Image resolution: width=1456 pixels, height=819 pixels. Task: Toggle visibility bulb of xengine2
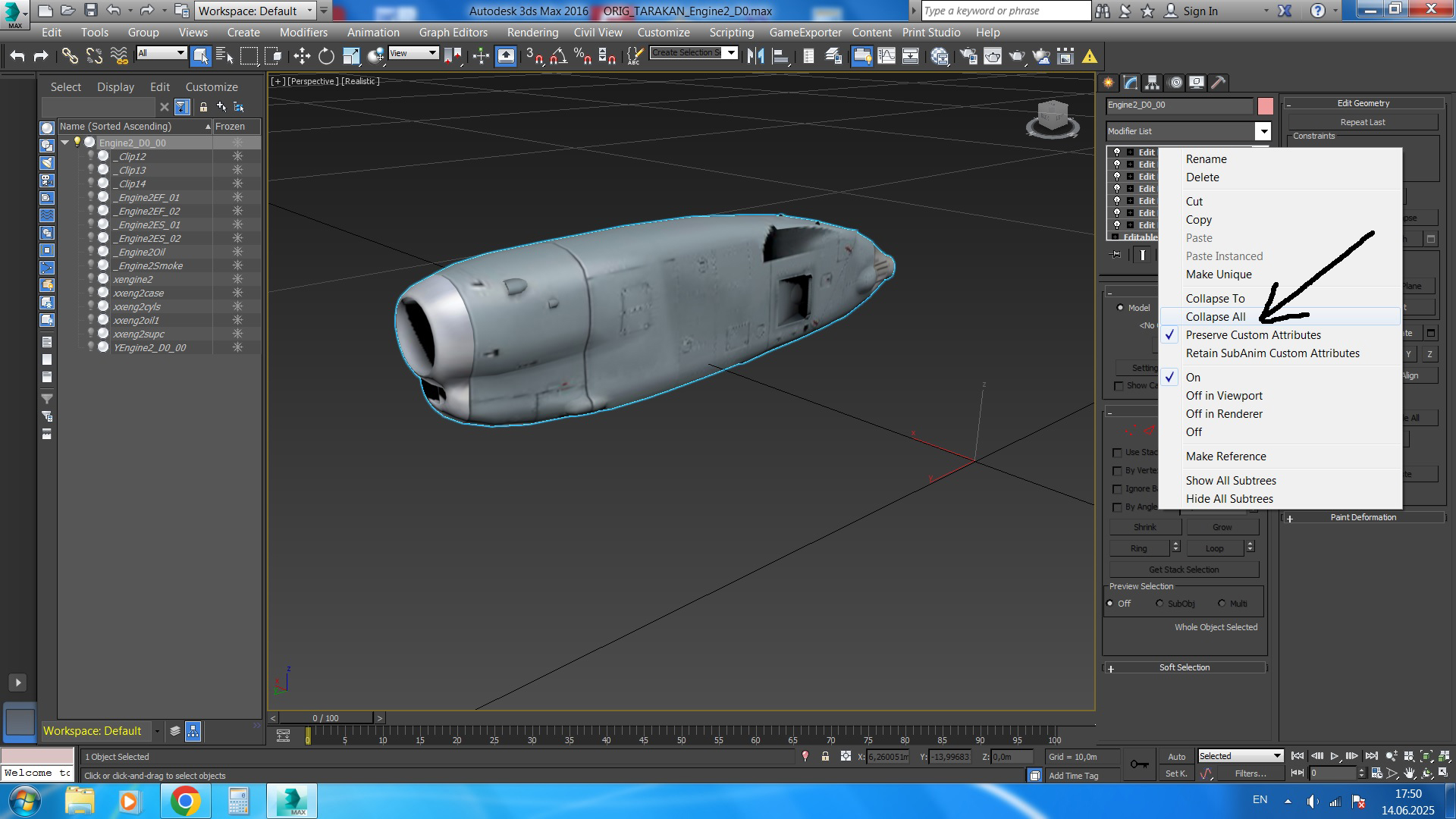pos(91,279)
